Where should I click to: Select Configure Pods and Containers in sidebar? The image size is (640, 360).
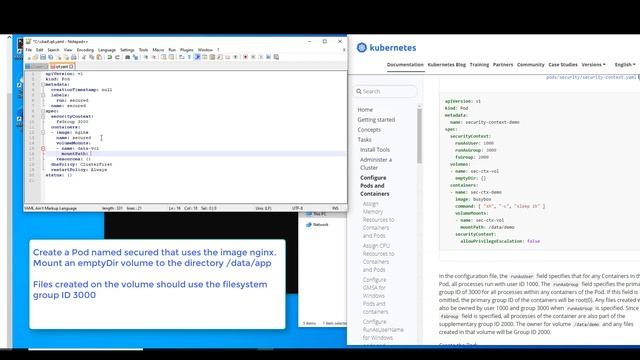[374, 186]
